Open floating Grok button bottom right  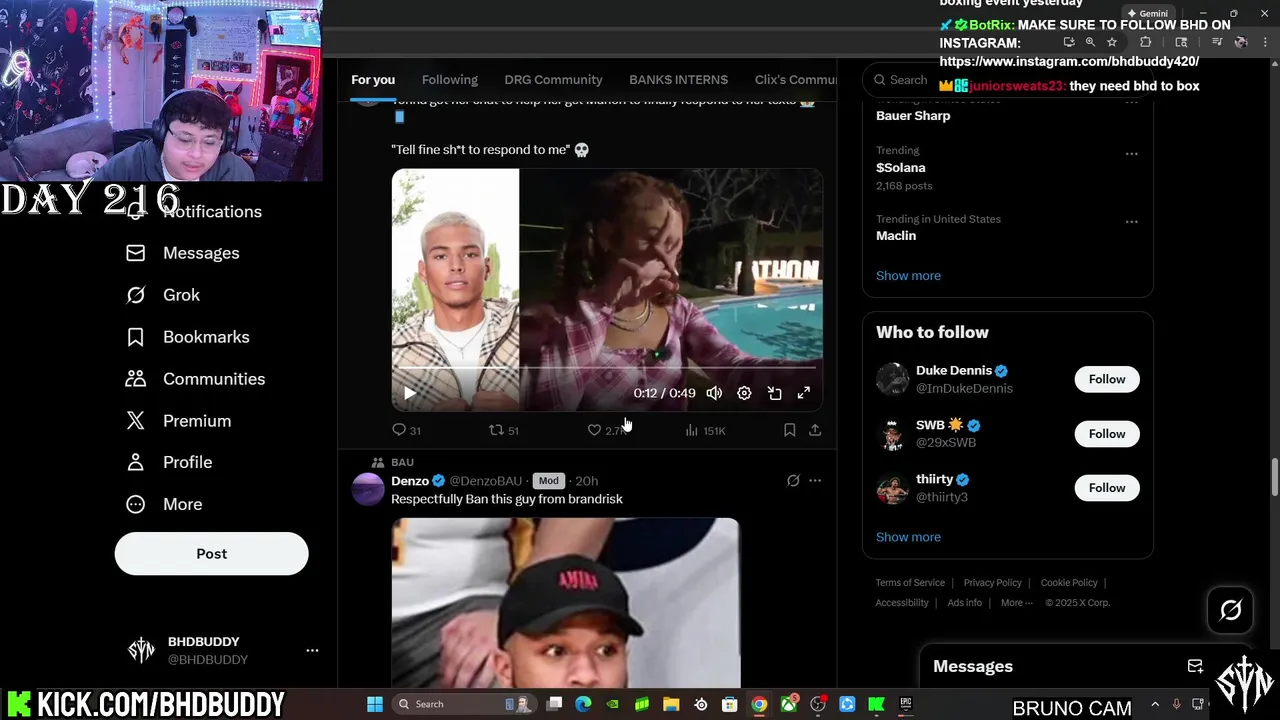1230,609
